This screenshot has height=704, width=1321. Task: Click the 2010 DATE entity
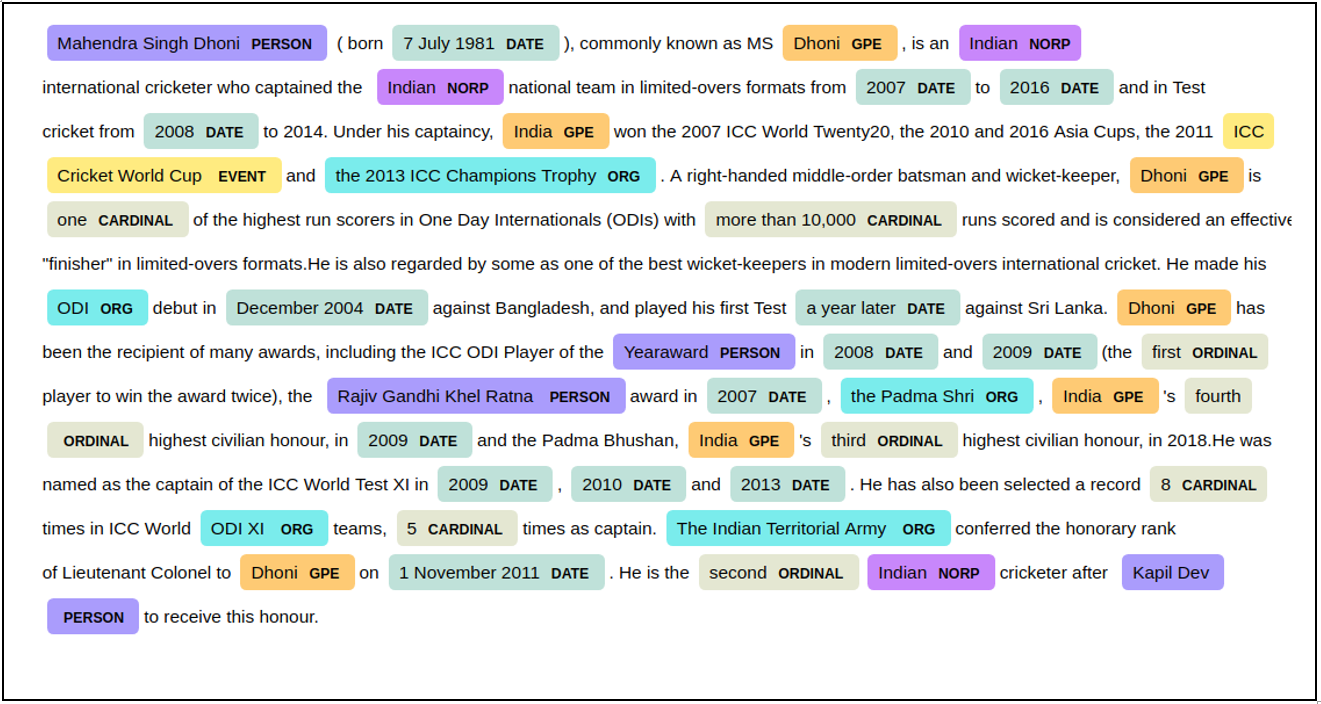627,484
